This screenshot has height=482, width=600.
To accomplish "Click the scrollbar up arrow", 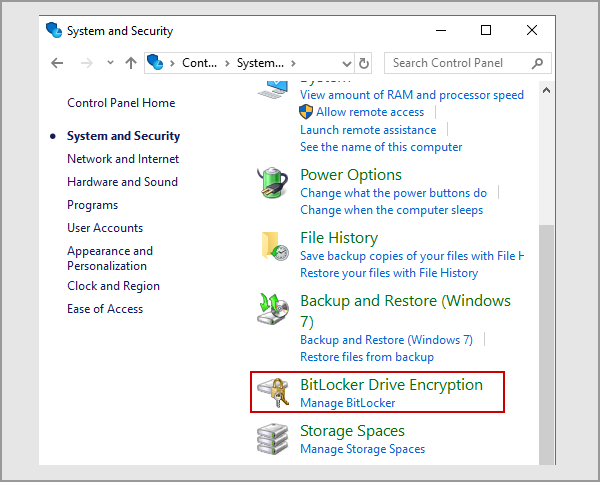I will 546,90.
